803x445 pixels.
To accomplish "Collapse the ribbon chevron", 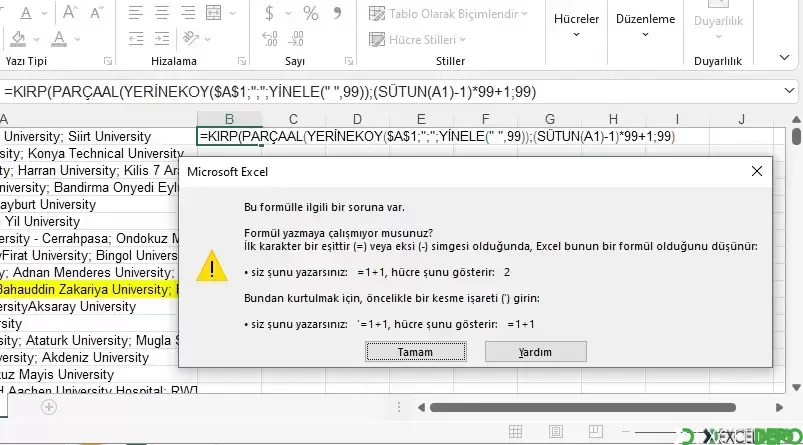I will tap(784, 57).
